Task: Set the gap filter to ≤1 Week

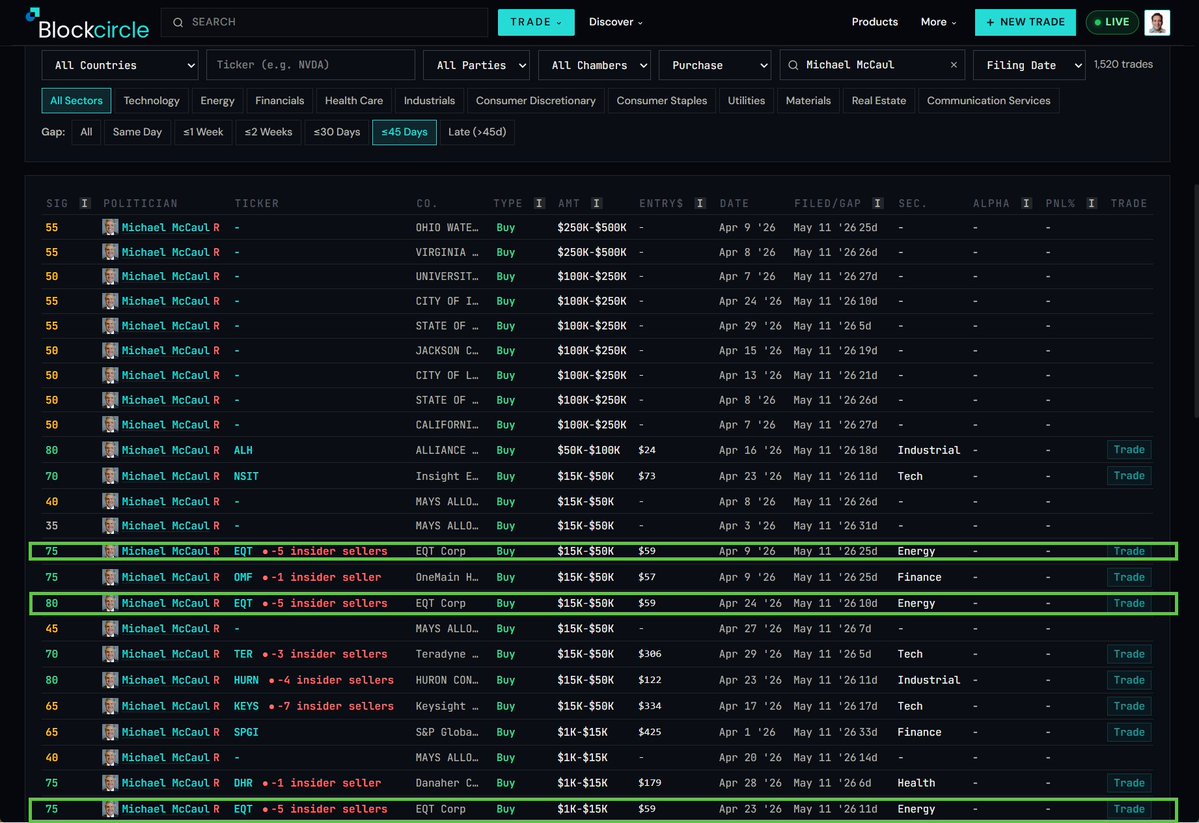Action: tap(203, 132)
